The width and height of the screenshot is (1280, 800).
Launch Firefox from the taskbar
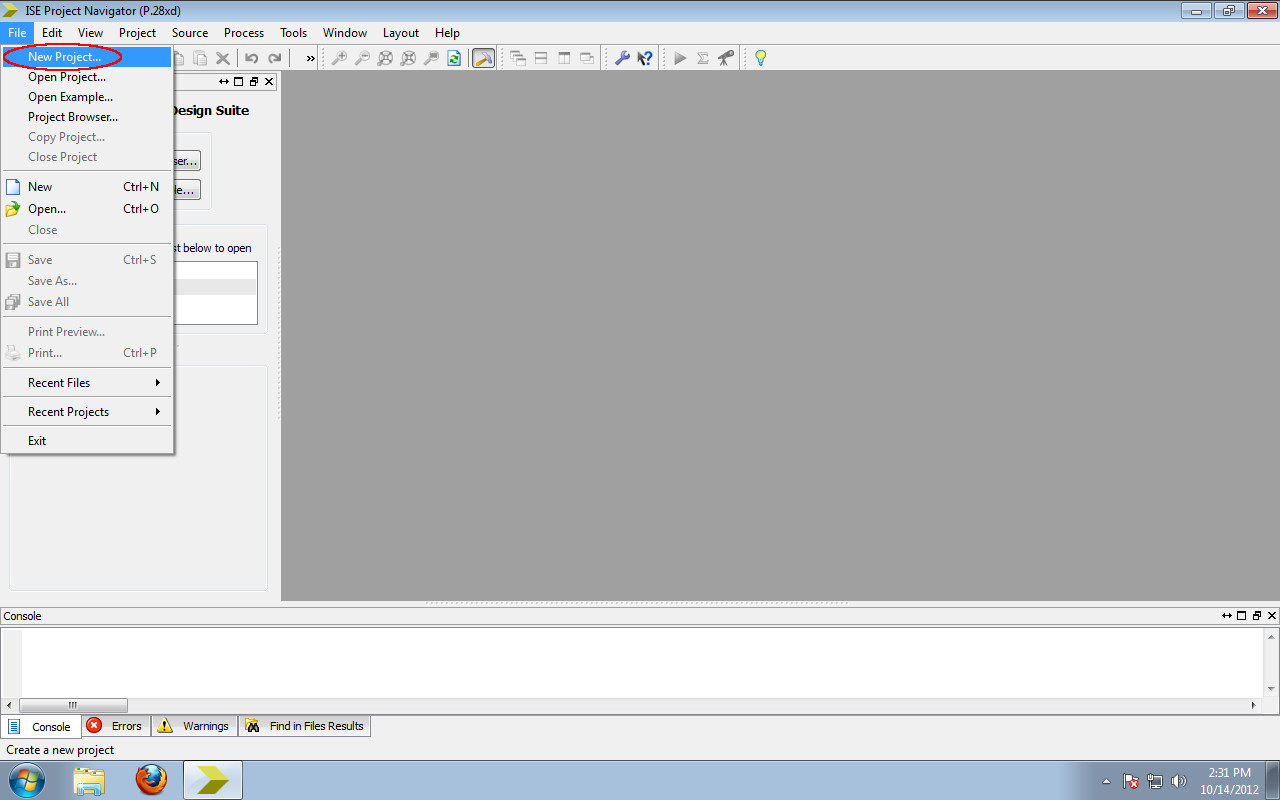click(x=151, y=780)
